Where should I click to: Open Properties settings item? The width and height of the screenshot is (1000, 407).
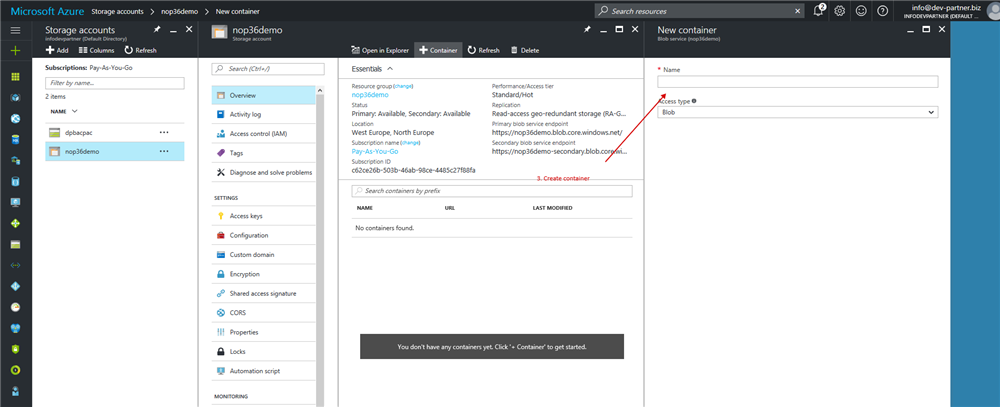click(263, 332)
